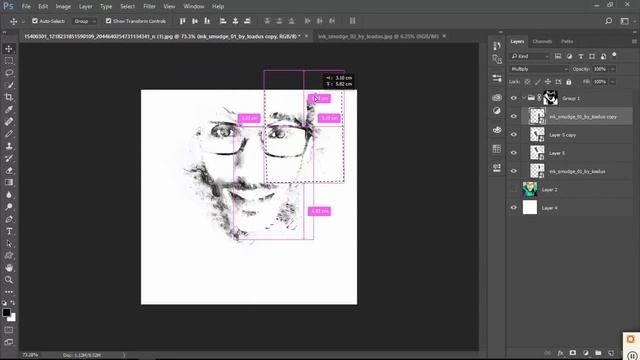The width and height of the screenshot is (640, 360).
Task: Select the Move tool in the toolbox
Action: (x=9, y=49)
